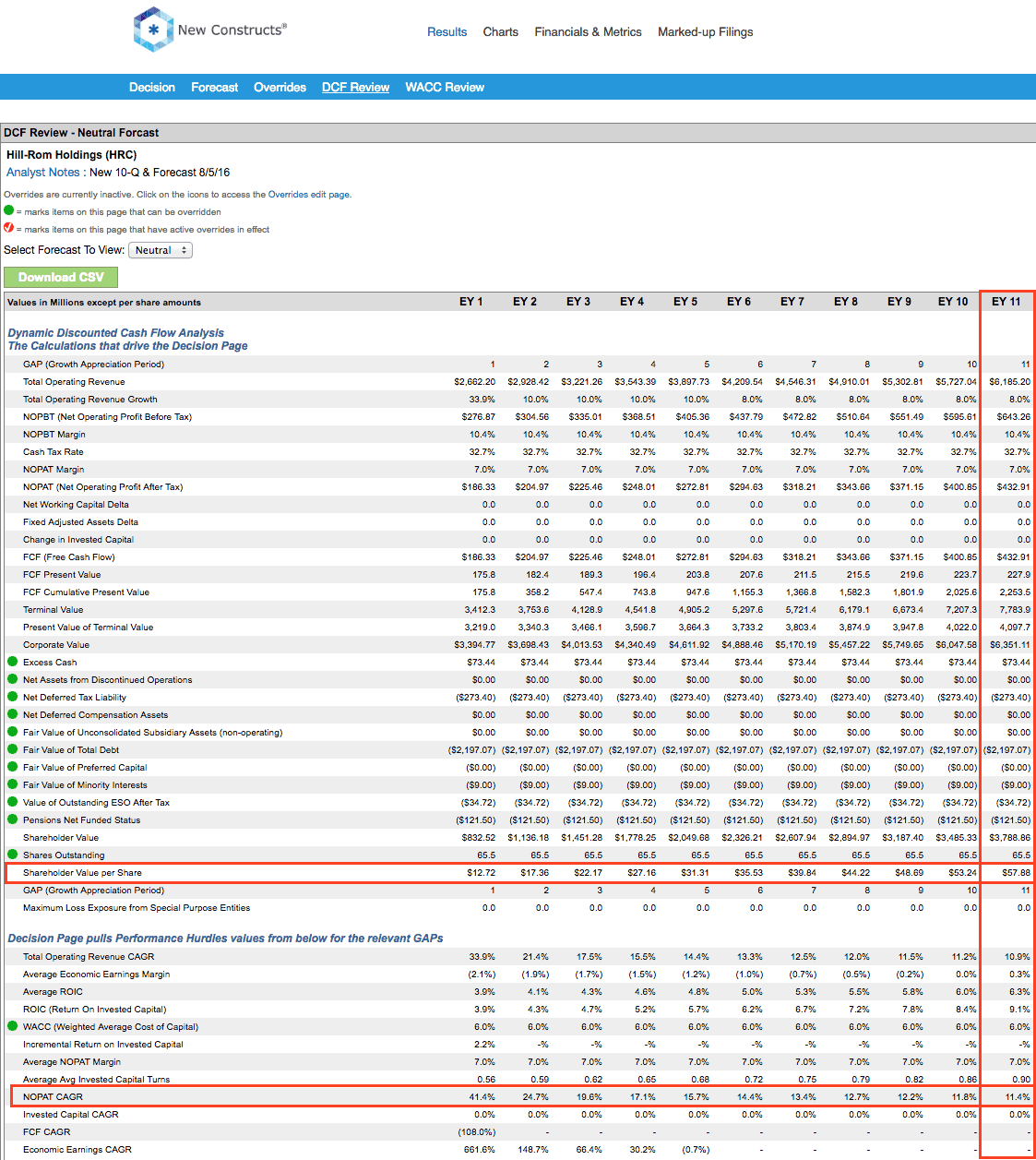This screenshot has width=1036, height=1160.
Task: Click the Download CSV button
Action: click(60, 277)
